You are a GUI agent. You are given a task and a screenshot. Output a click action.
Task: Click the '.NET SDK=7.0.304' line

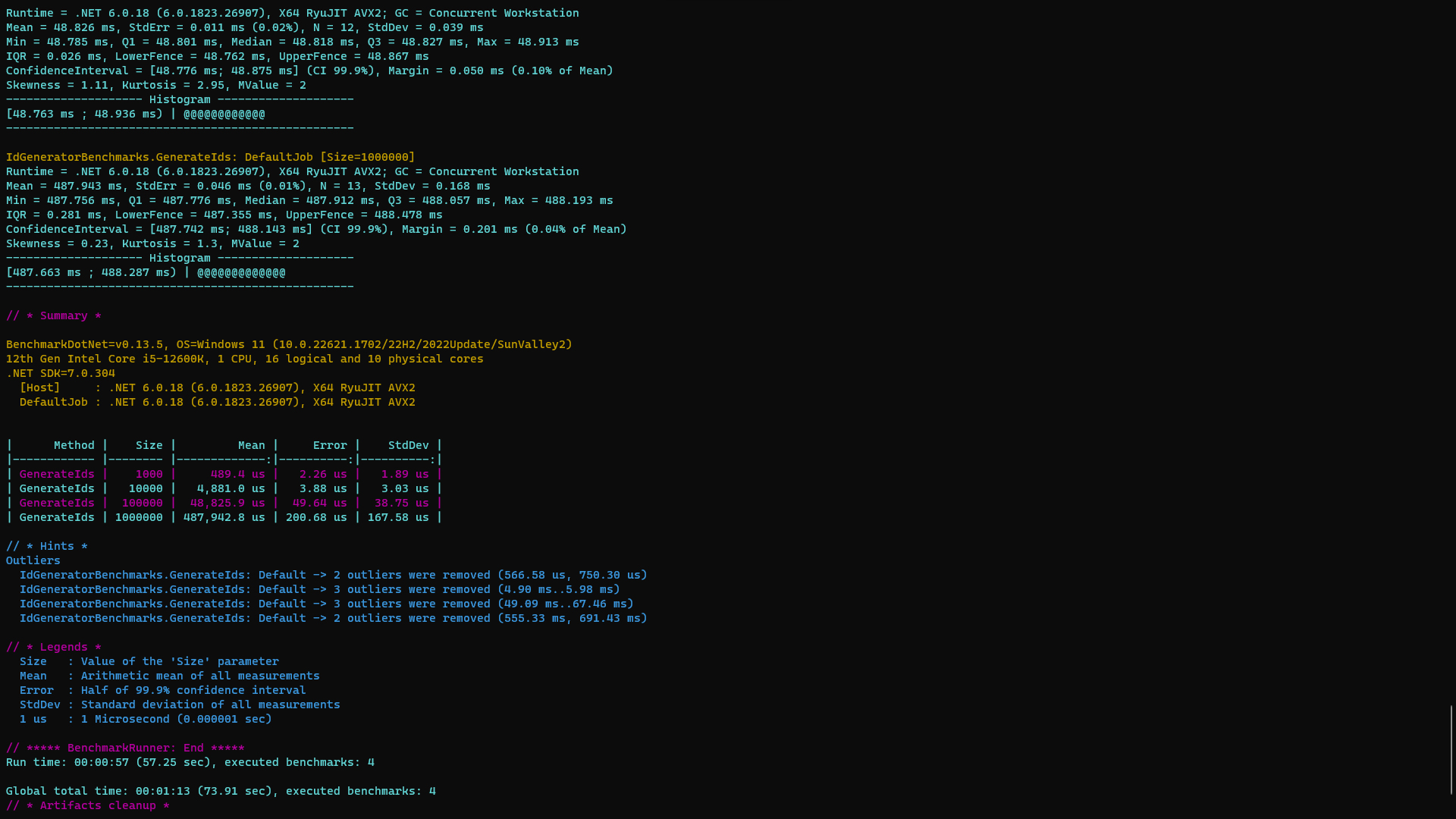pos(61,373)
